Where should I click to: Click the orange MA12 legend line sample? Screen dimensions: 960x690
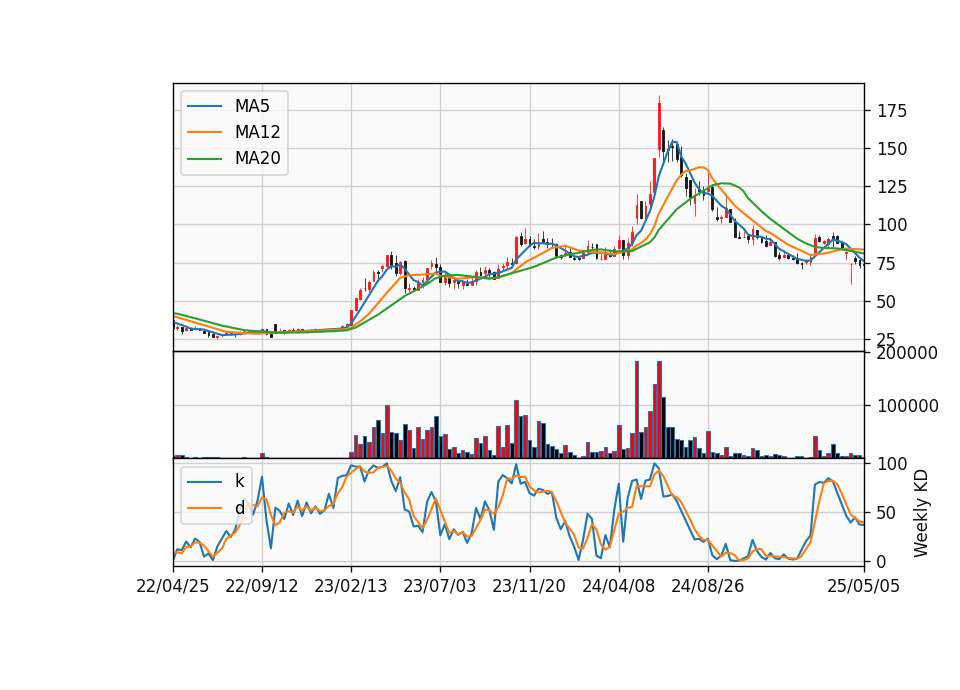[x=204, y=132]
